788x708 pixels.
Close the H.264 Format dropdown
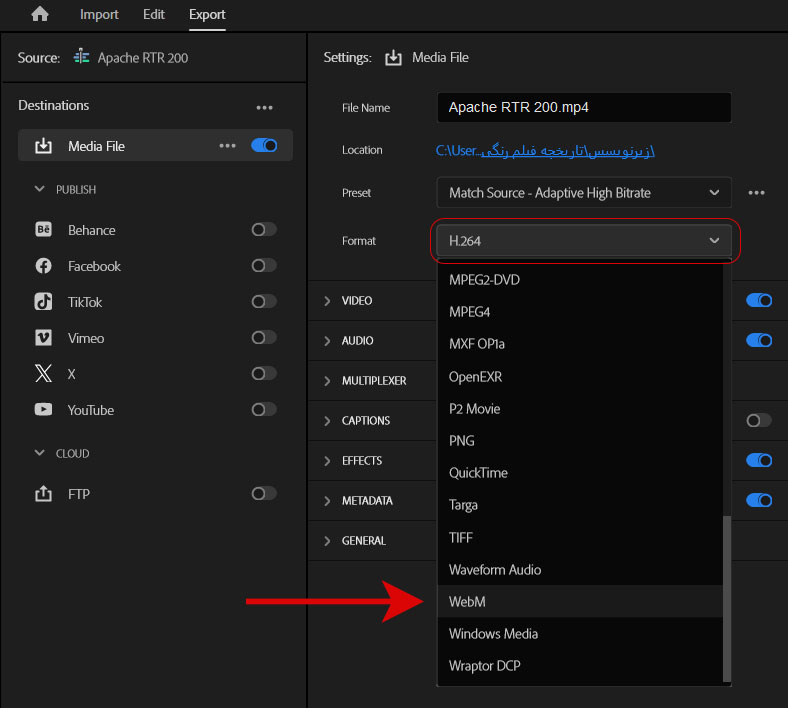[584, 241]
